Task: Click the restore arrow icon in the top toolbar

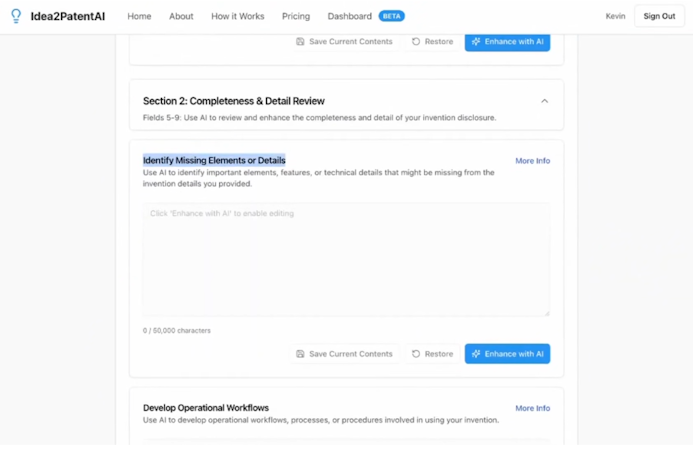Action: (416, 42)
